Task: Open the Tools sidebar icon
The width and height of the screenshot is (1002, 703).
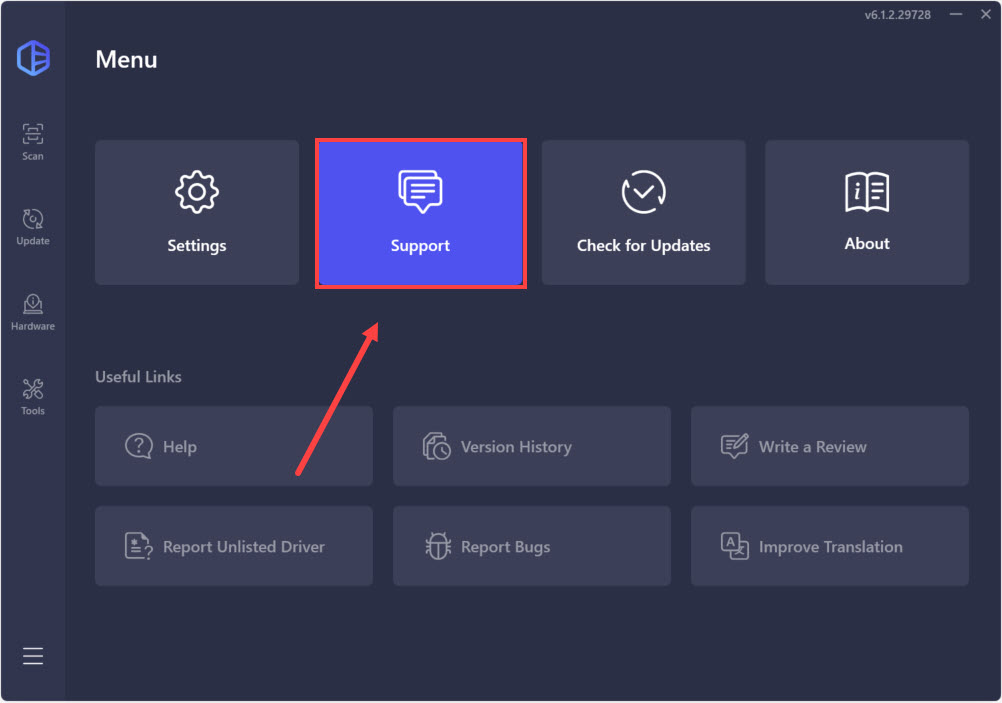Action: pos(33,396)
